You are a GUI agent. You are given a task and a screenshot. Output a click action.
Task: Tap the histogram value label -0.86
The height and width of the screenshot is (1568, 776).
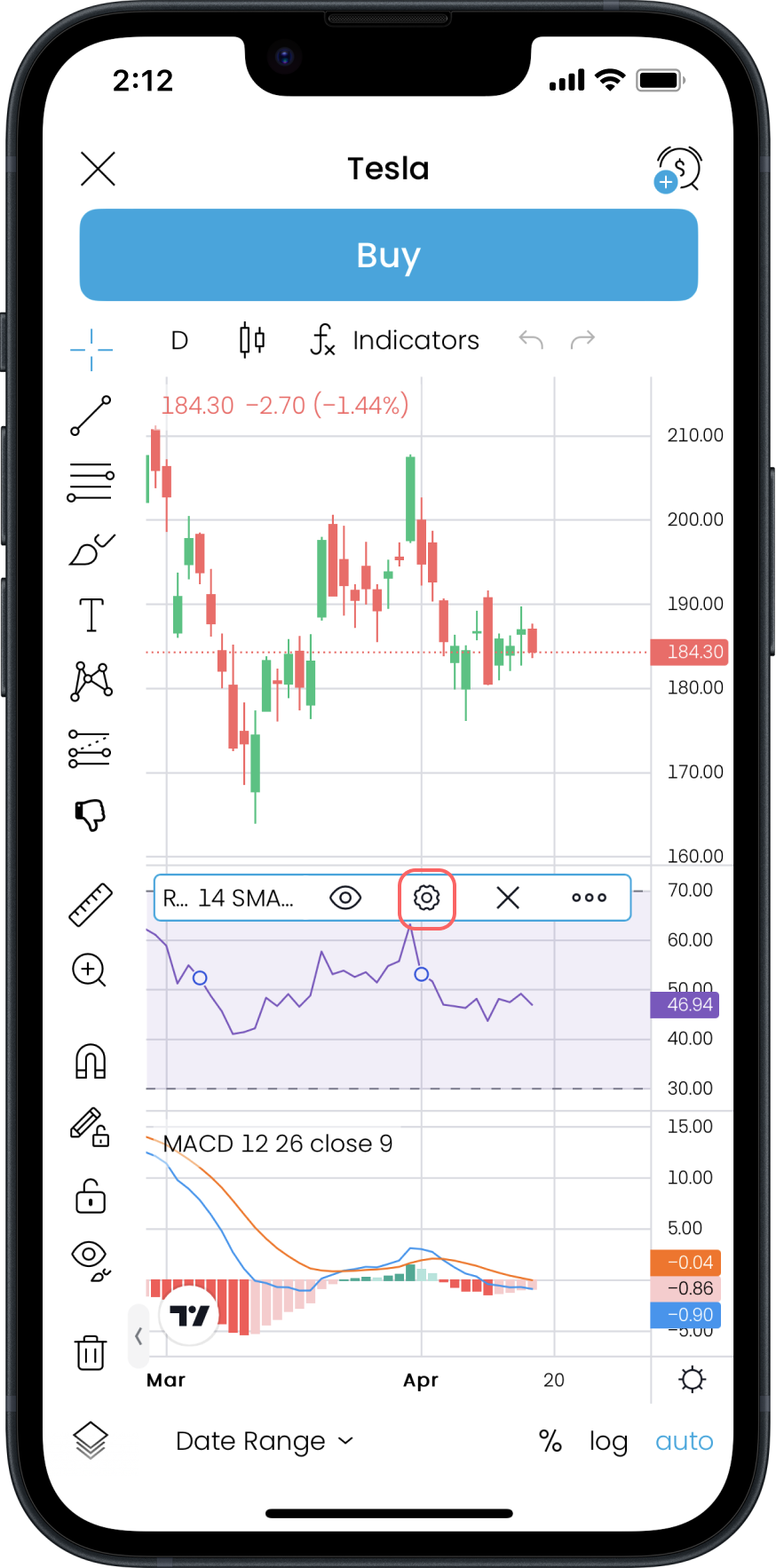pyautogui.click(x=685, y=1288)
